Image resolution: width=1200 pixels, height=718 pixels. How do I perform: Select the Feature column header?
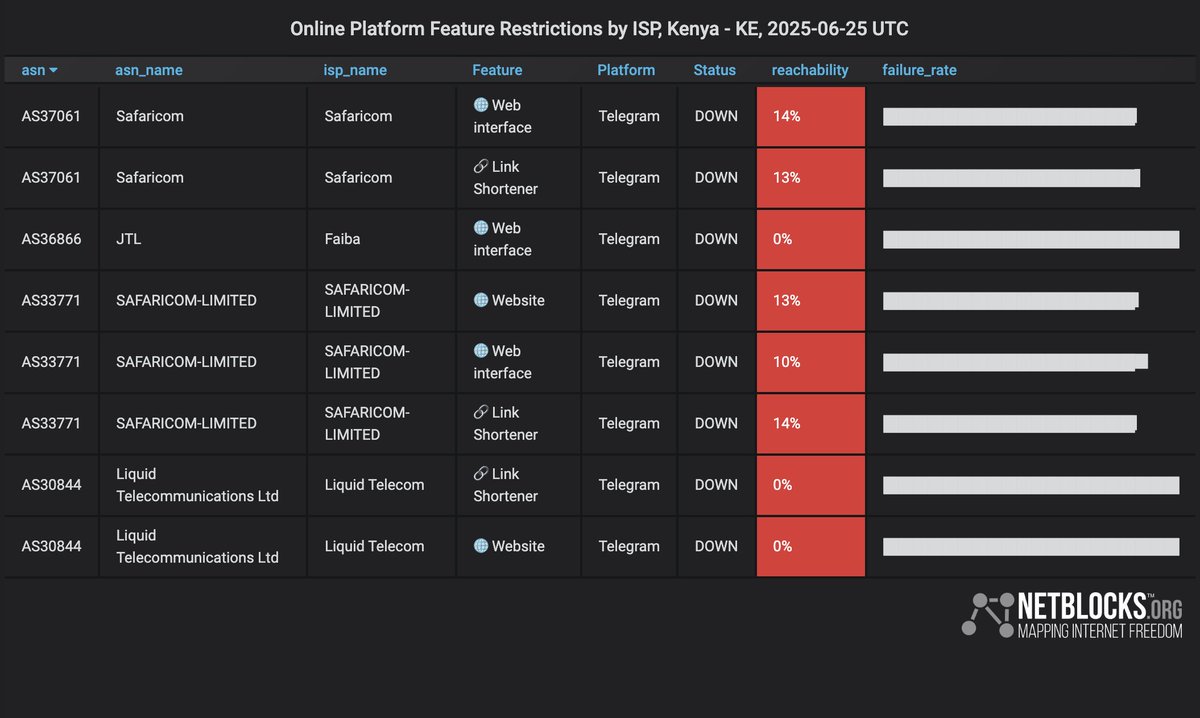pos(497,70)
